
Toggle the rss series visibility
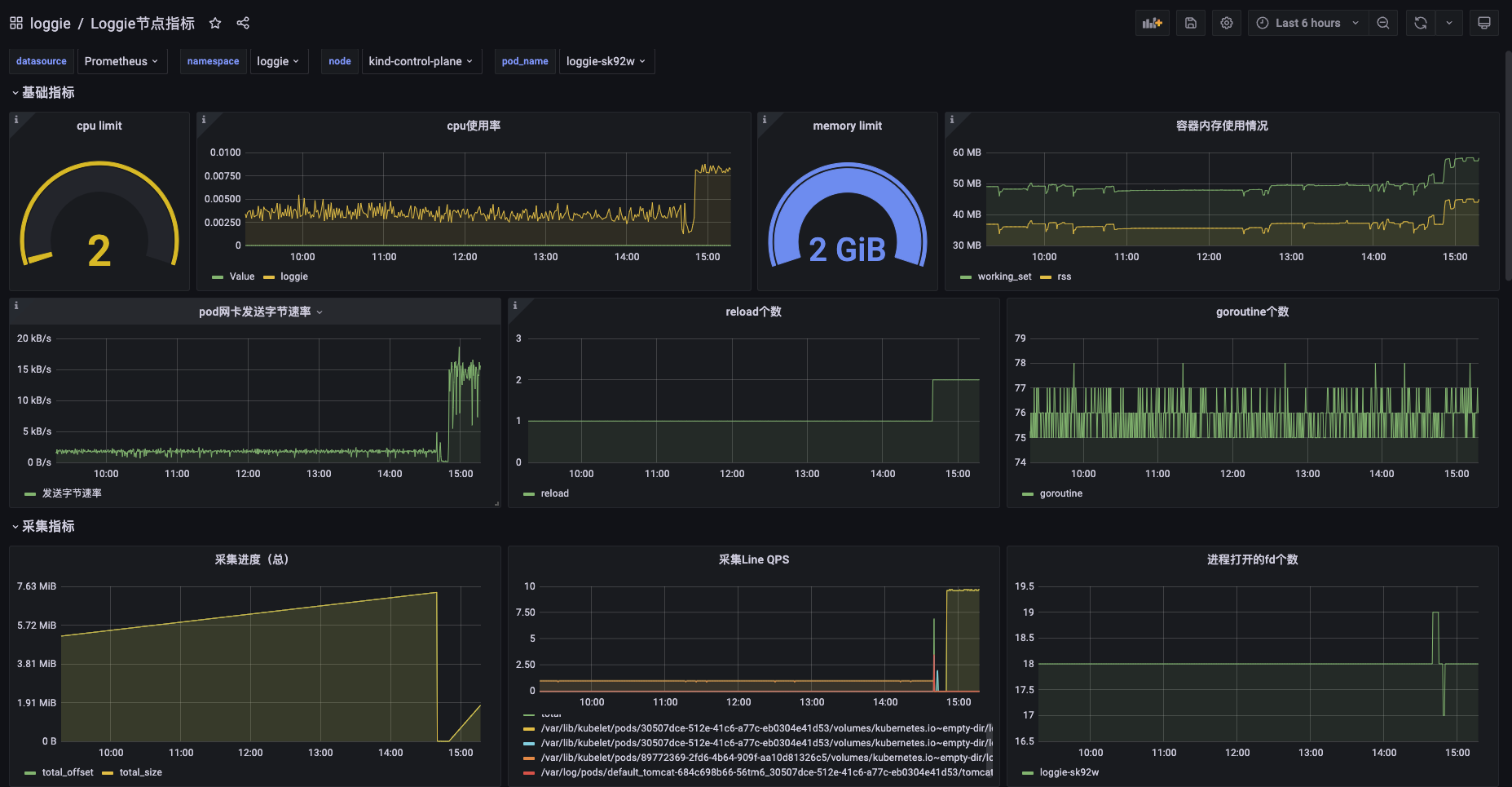tap(1062, 276)
